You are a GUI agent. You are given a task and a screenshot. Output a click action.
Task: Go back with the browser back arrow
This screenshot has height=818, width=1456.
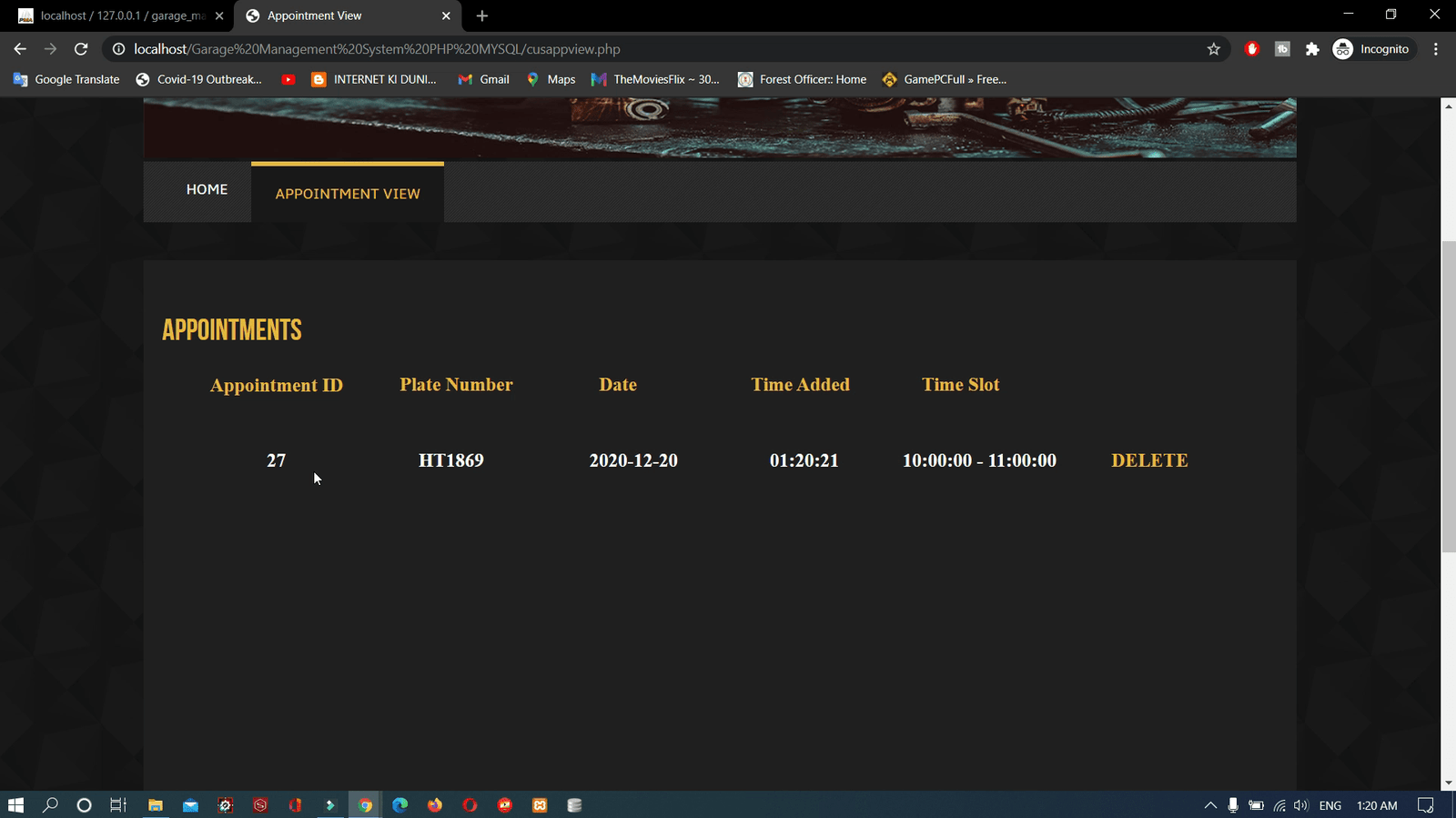point(20,49)
